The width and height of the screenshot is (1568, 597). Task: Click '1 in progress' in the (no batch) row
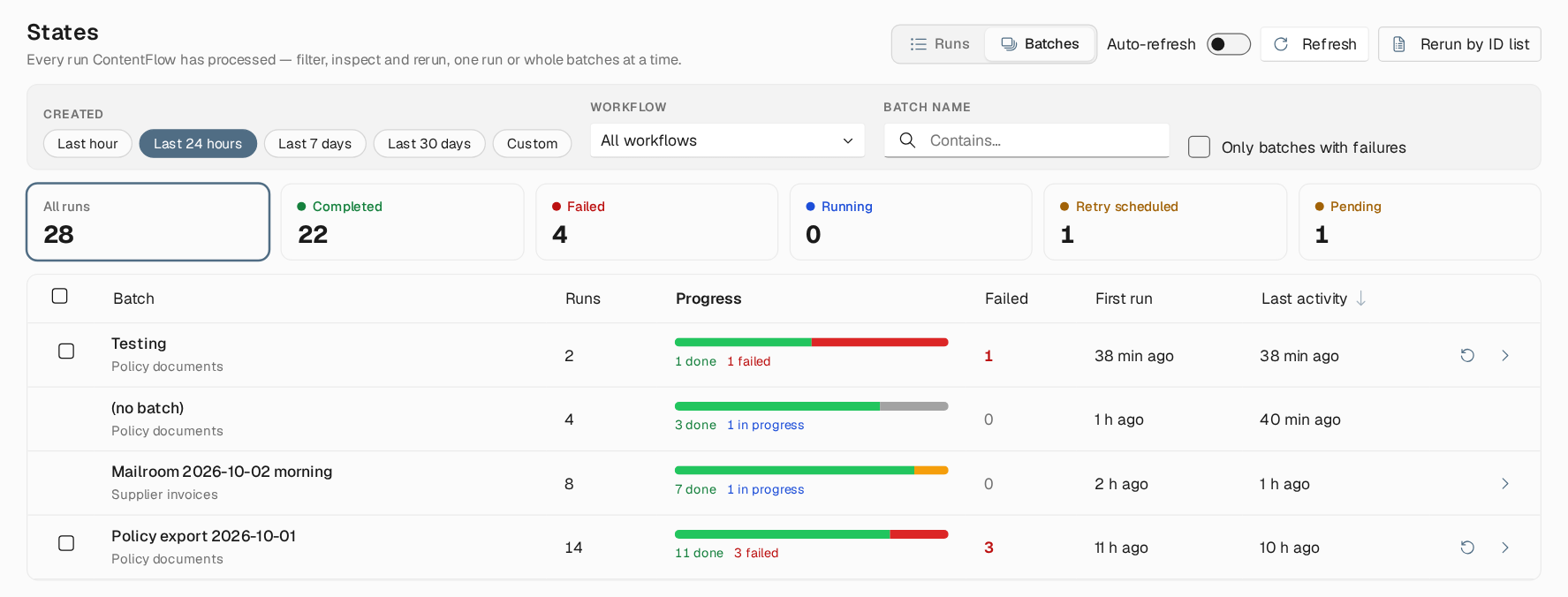[x=766, y=425]
